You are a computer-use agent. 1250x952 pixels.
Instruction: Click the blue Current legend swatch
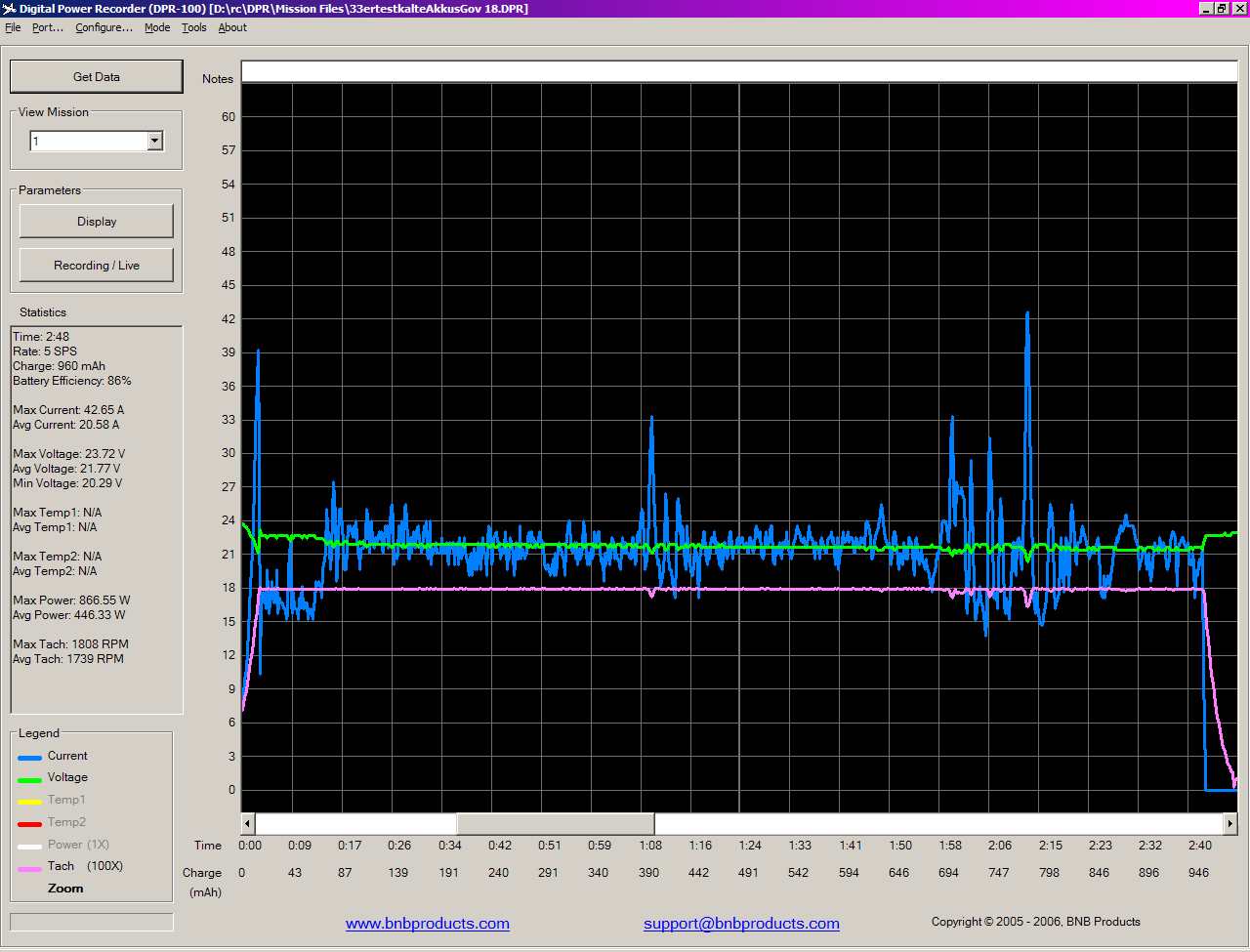(x=30, y=757)
